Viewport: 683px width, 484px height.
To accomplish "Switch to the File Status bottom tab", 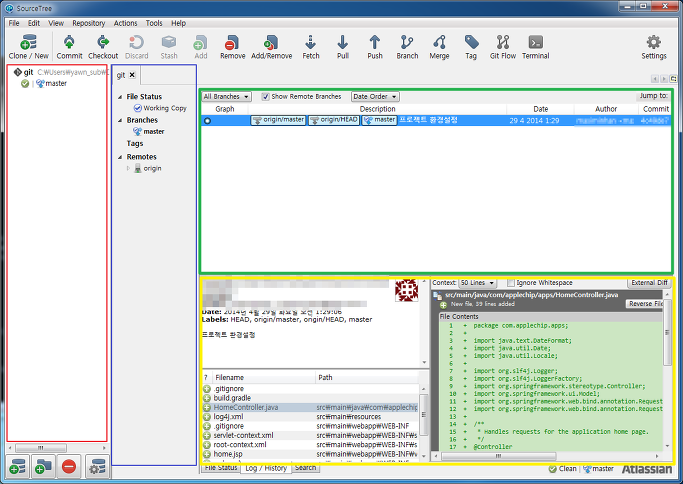I will tap(221, 467).
